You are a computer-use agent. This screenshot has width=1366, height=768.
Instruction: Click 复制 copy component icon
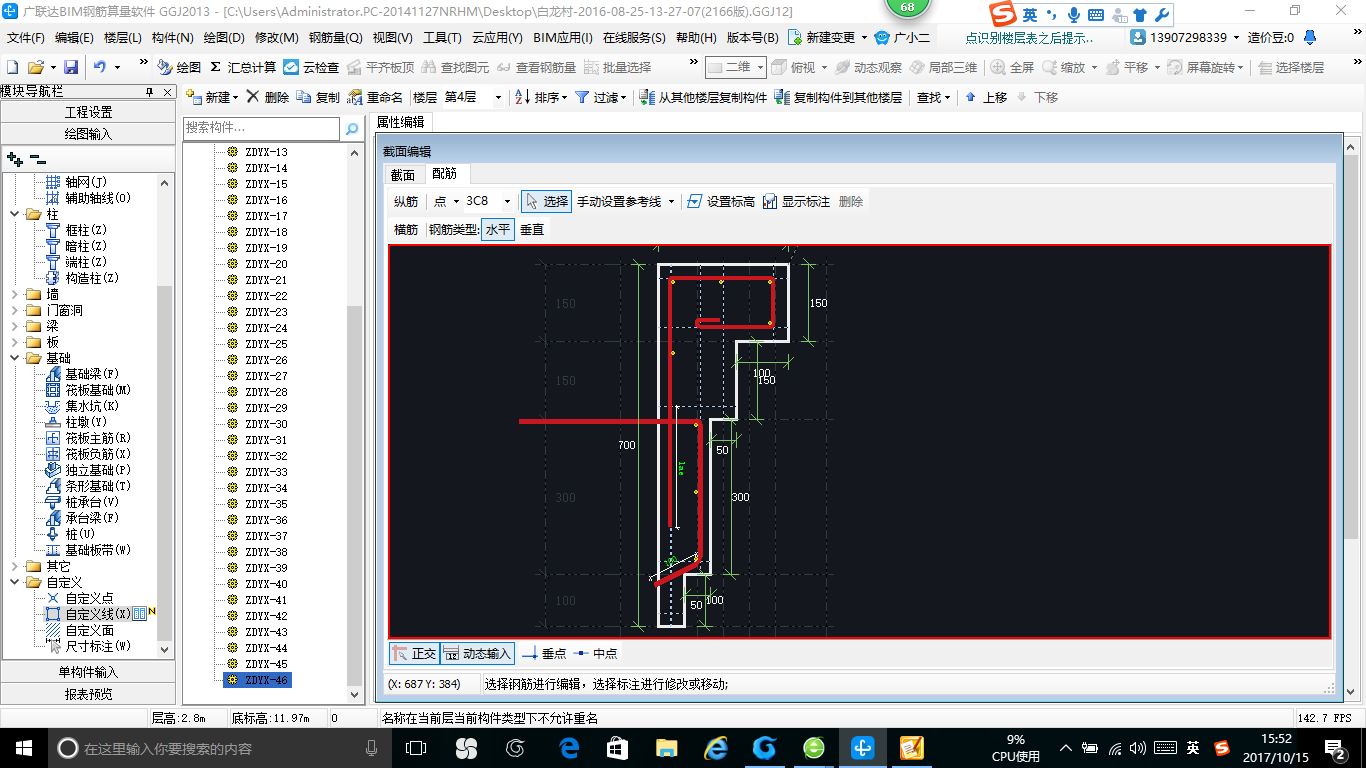pyautogui.click(x=318, y=97)
